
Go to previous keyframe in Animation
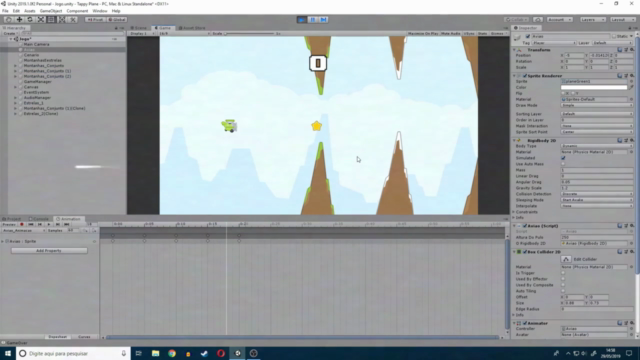point(40,224)
